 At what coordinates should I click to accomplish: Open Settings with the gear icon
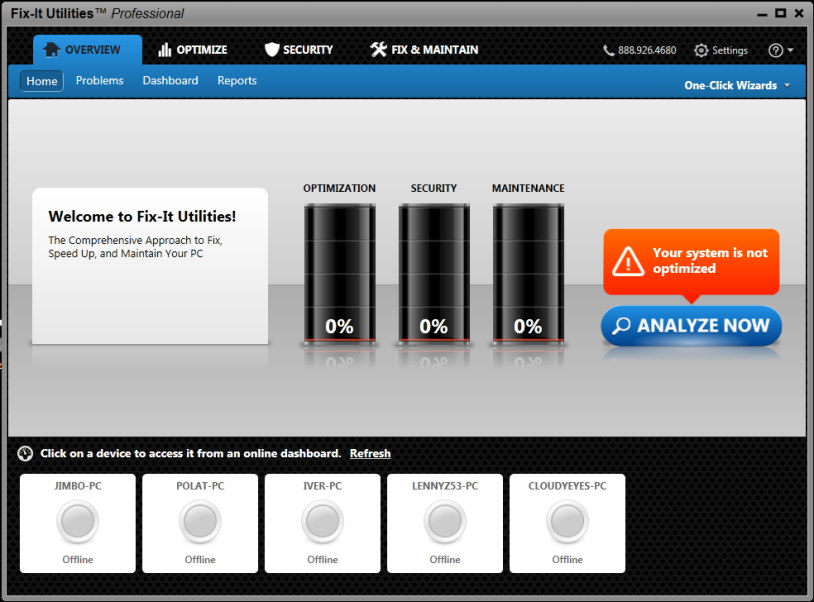click(721, 50)
